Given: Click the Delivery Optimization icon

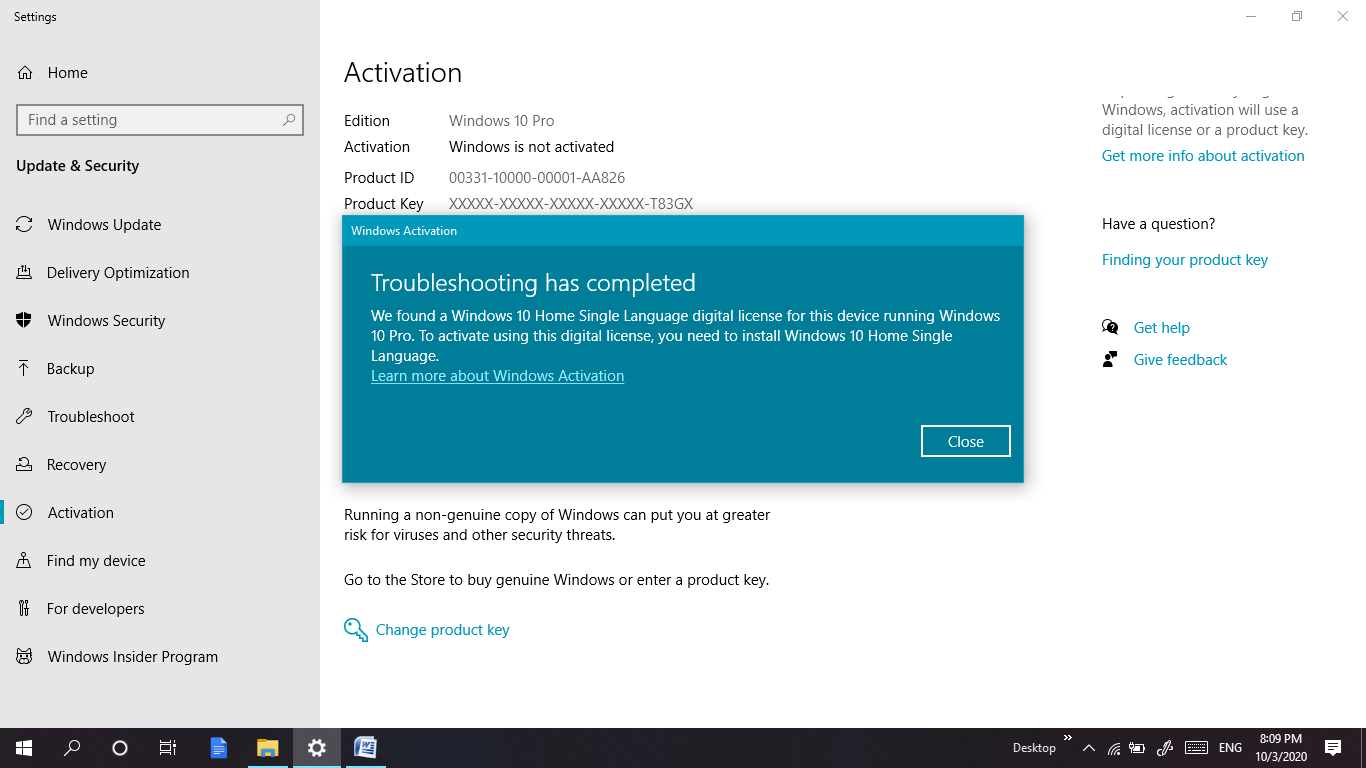Looking at the screenshot, I should [x=24, y=273].
